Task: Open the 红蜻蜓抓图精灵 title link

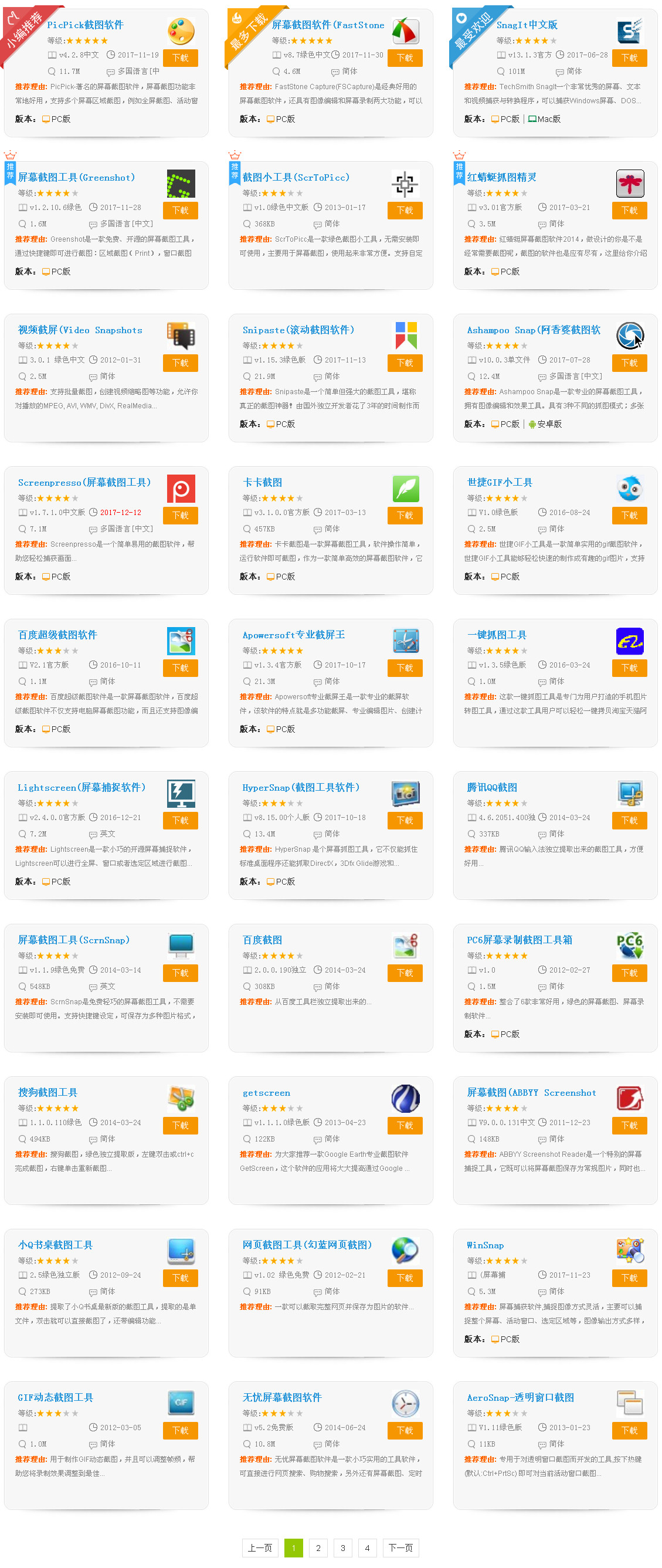Action: point(501,178)
